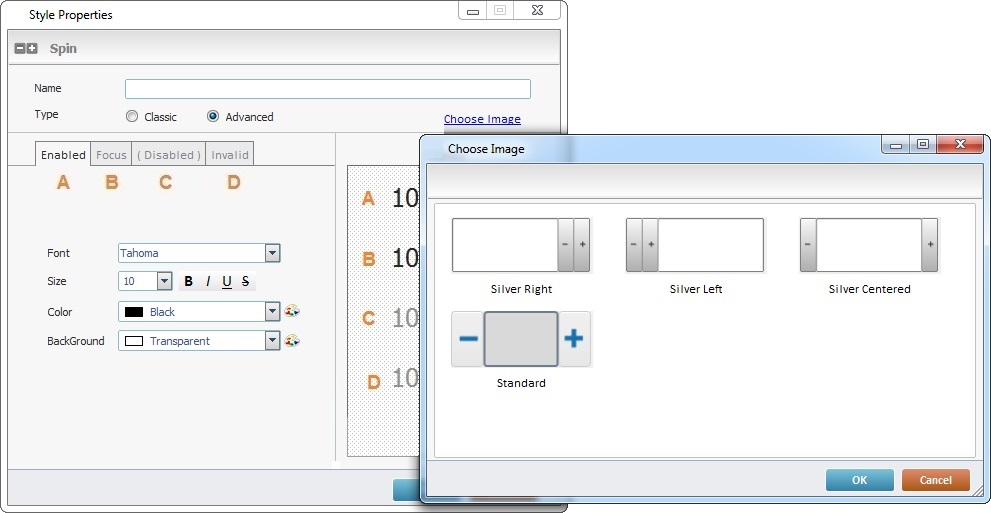
Task: Click the Choose Image link
Action: [x=482, y=119]
